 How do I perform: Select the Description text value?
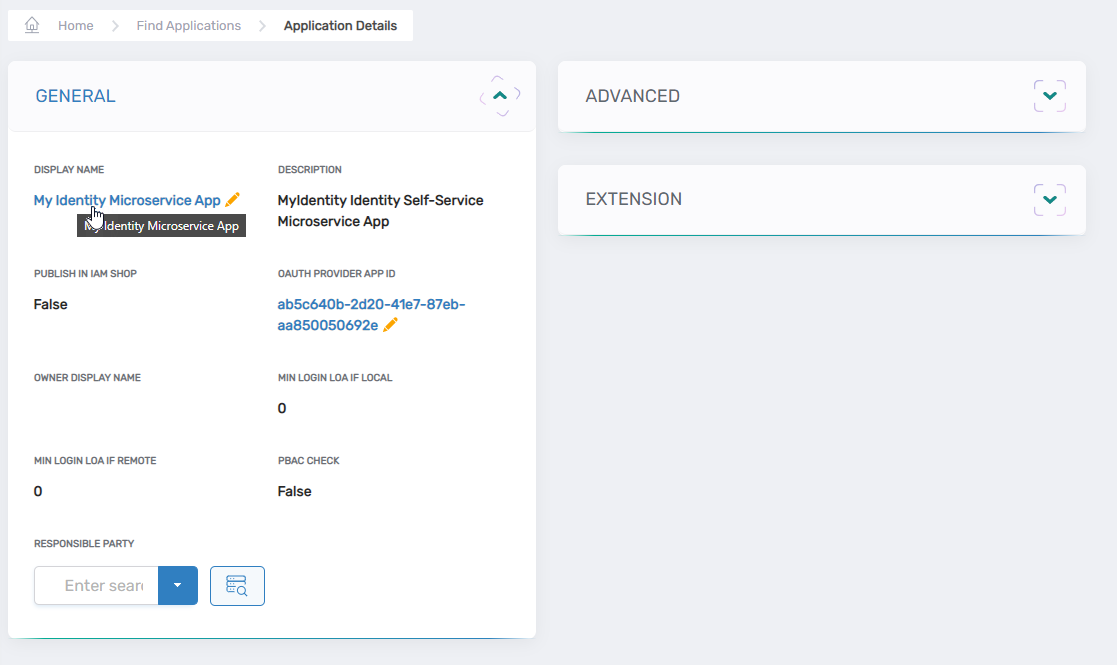[380, 210]
